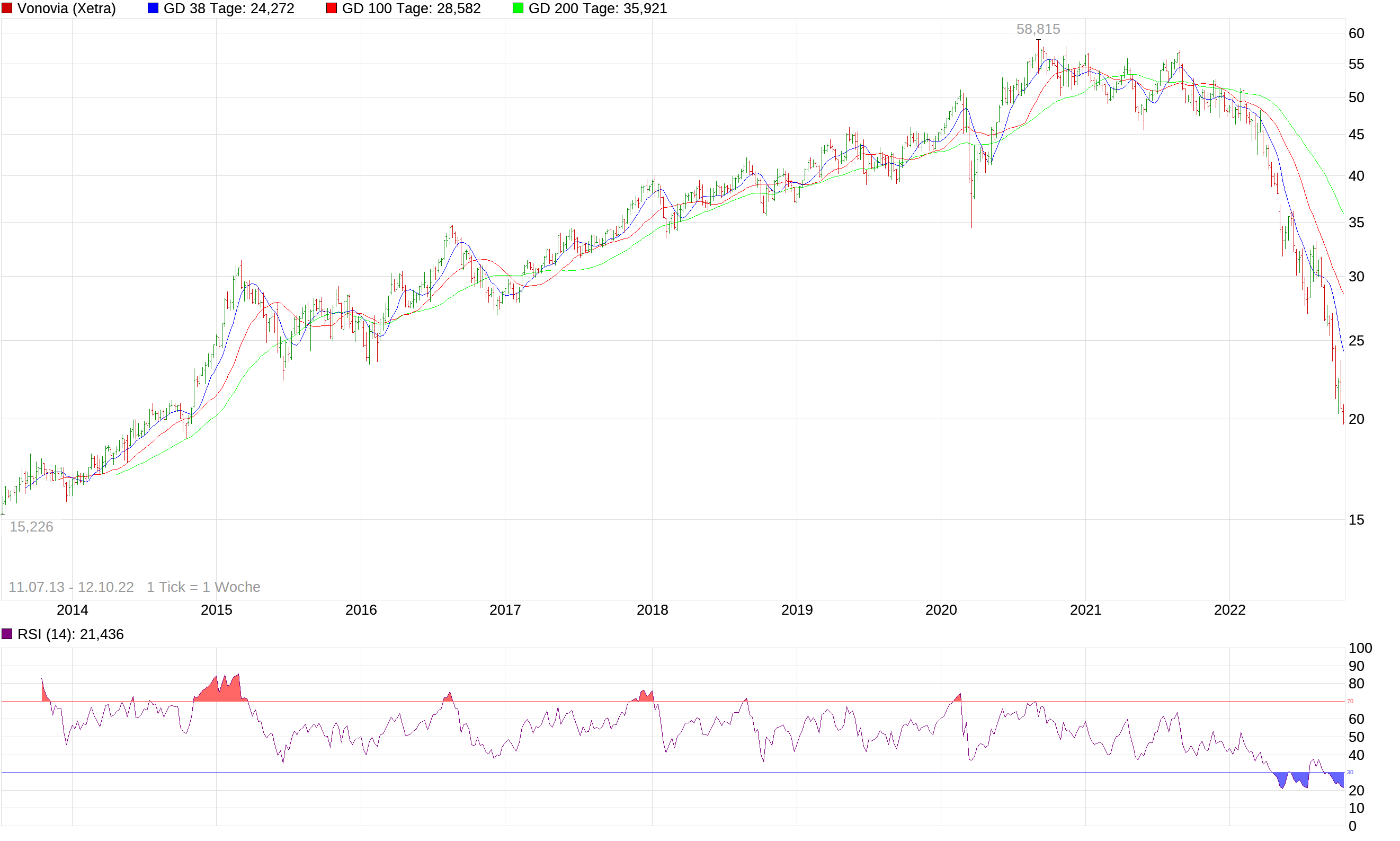
Task: Click the GD 38 Tage: 24,272 label
Action: tap(229, 8)
